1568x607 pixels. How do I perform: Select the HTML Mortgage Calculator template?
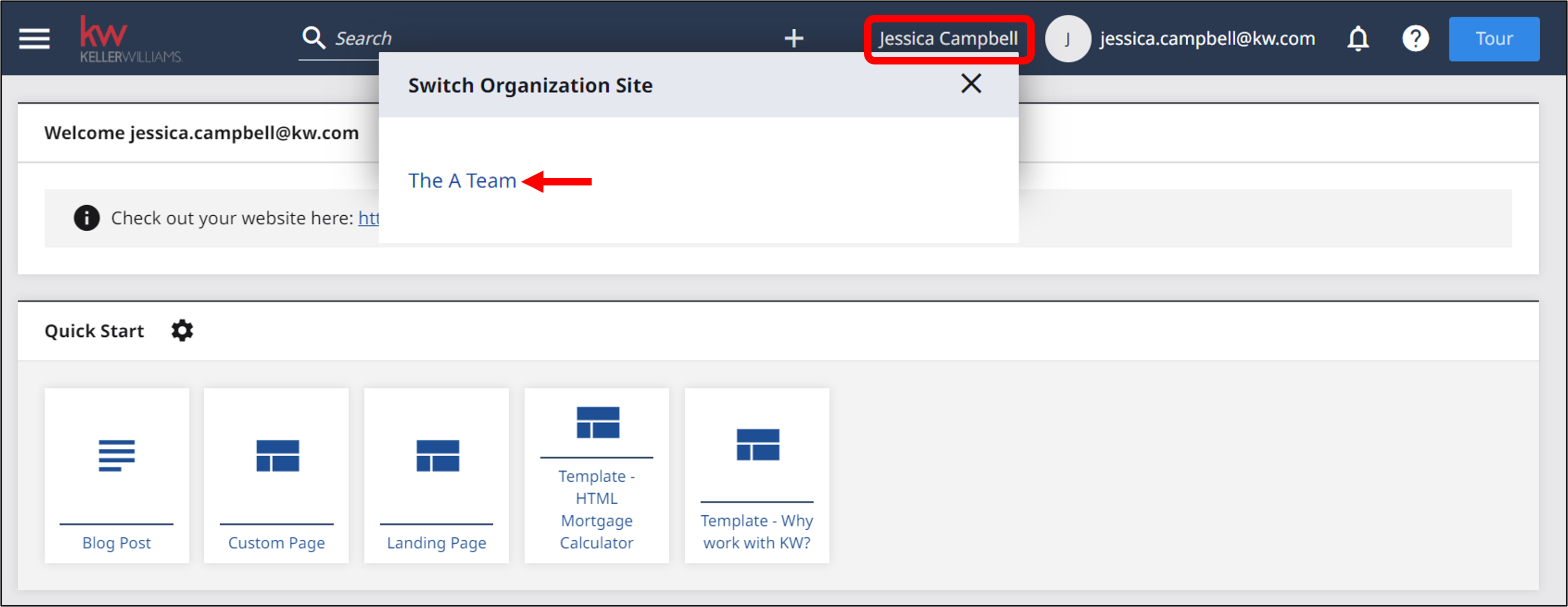[x=596, y=475]
